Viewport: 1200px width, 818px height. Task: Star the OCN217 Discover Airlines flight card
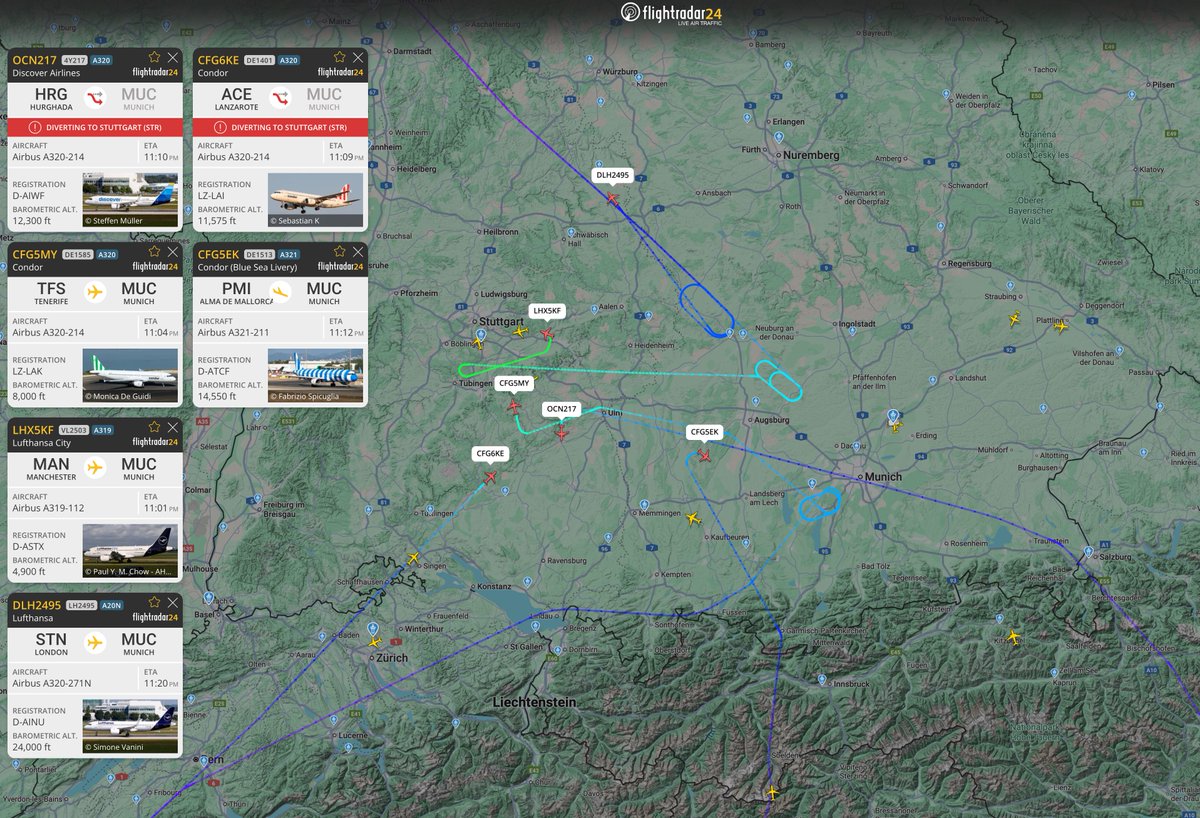point(154,57)
